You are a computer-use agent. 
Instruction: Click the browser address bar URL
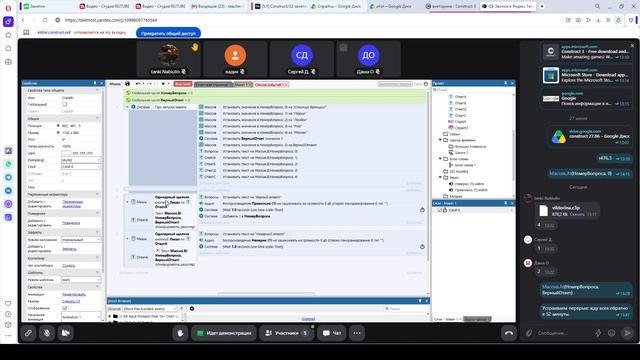(111, 20)
